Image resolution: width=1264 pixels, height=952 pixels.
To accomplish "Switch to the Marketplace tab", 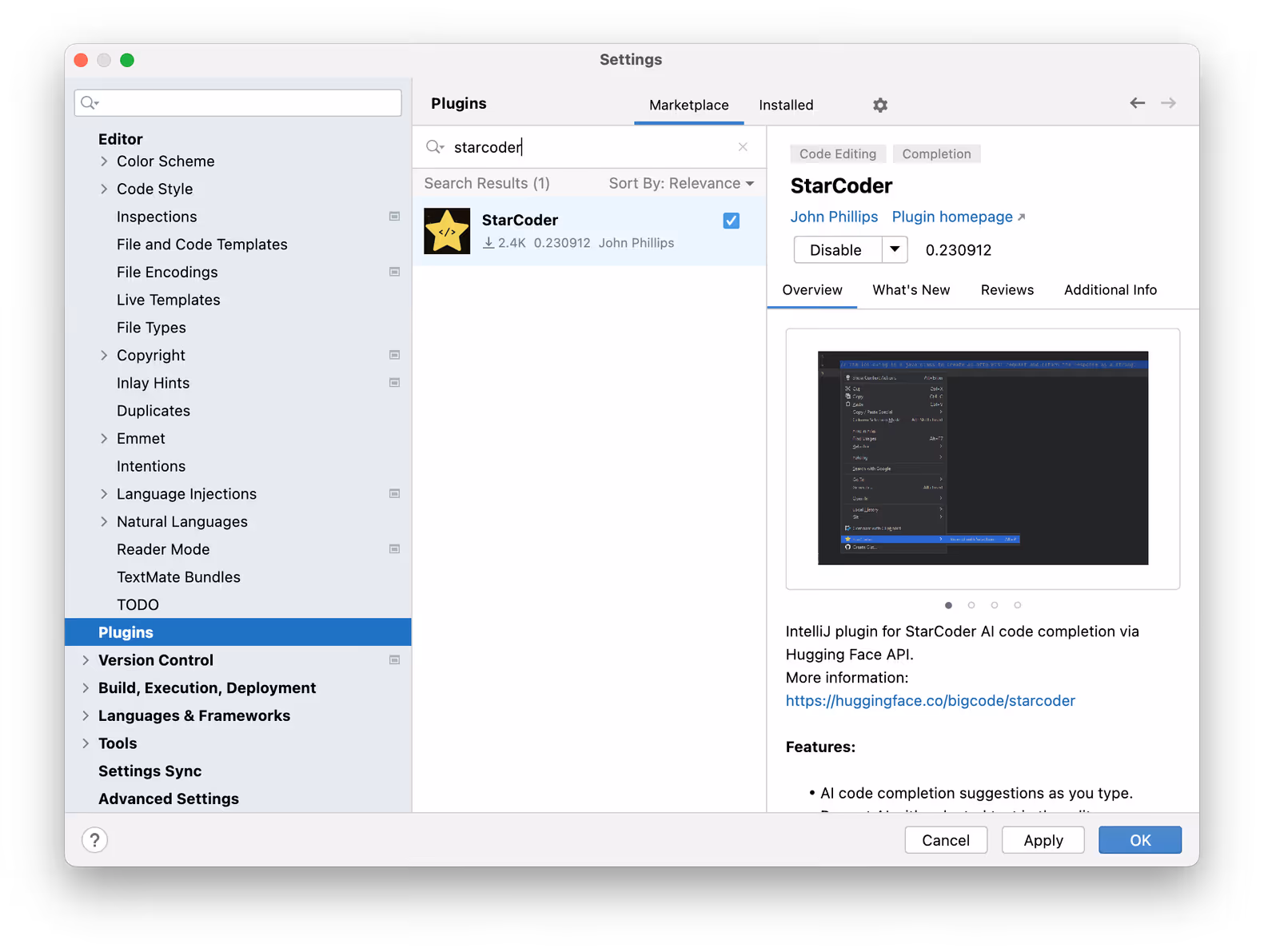I will pyautogui.click(x=688, y=106).
